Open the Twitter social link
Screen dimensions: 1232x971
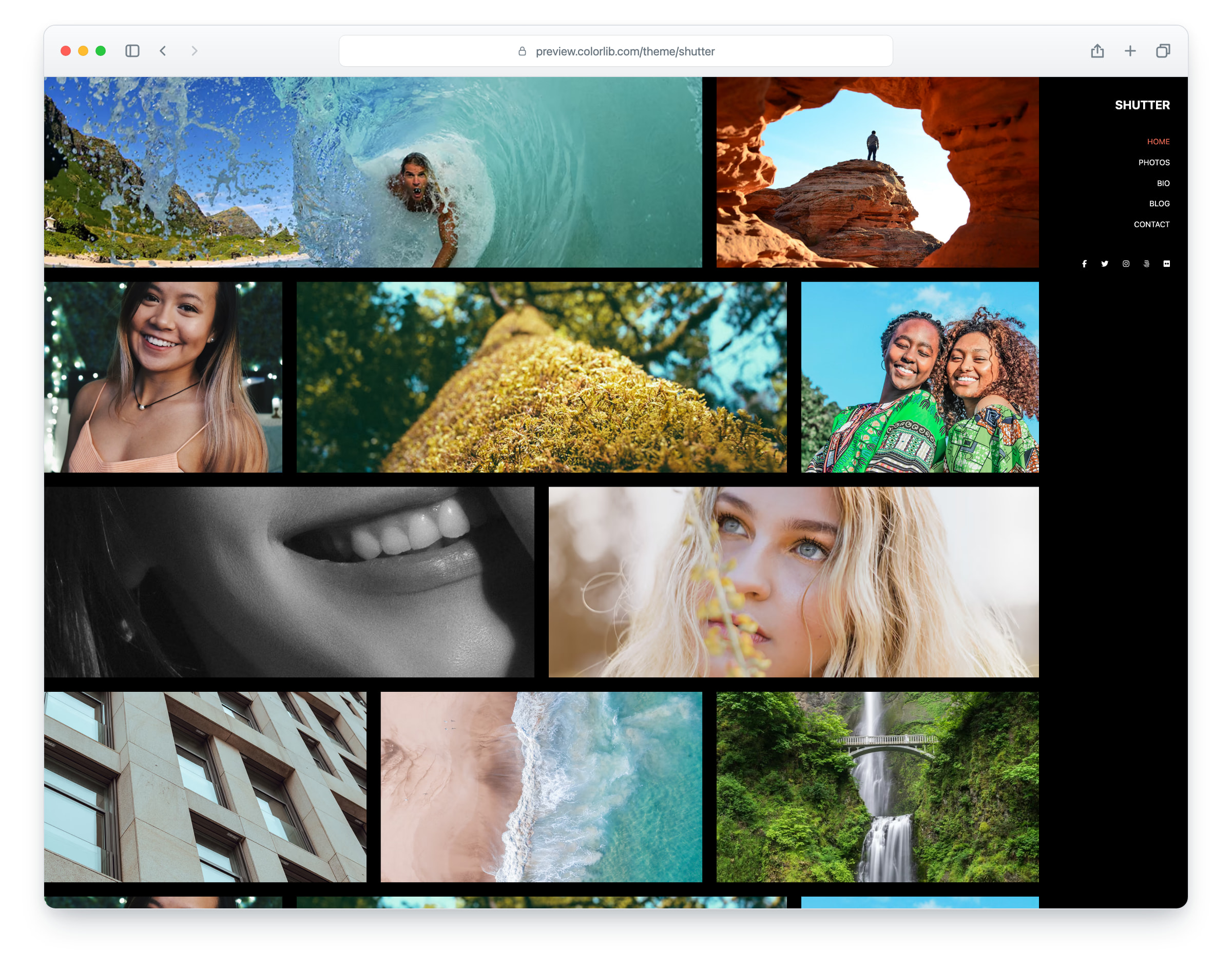(x=1105, y=264)
